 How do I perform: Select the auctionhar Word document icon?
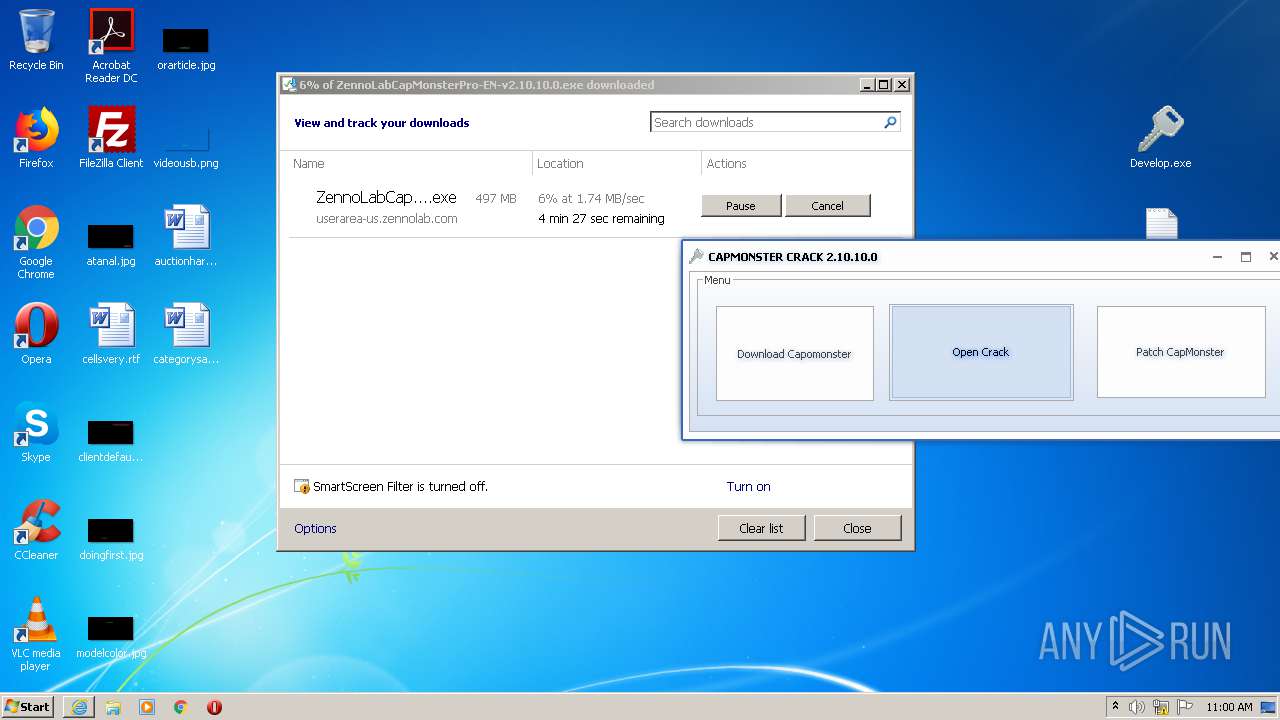pos(186,236)
